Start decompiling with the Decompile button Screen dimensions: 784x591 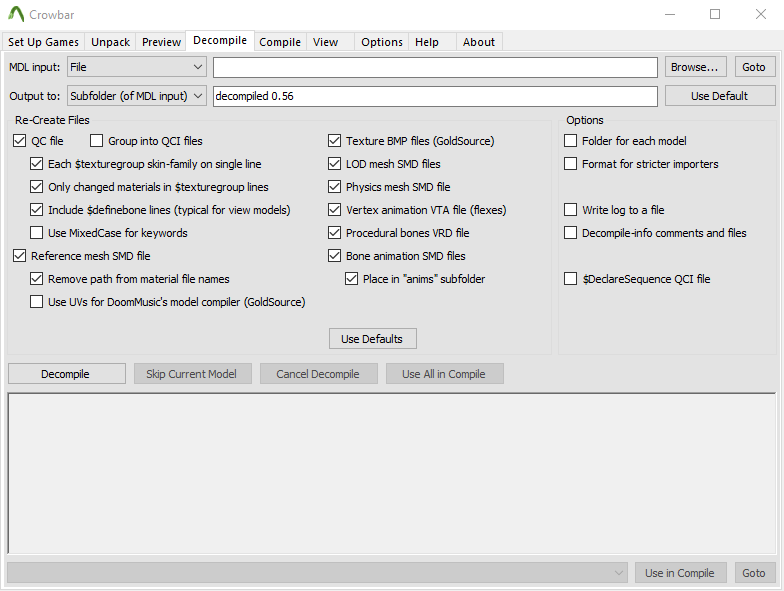tap(66, 374)
